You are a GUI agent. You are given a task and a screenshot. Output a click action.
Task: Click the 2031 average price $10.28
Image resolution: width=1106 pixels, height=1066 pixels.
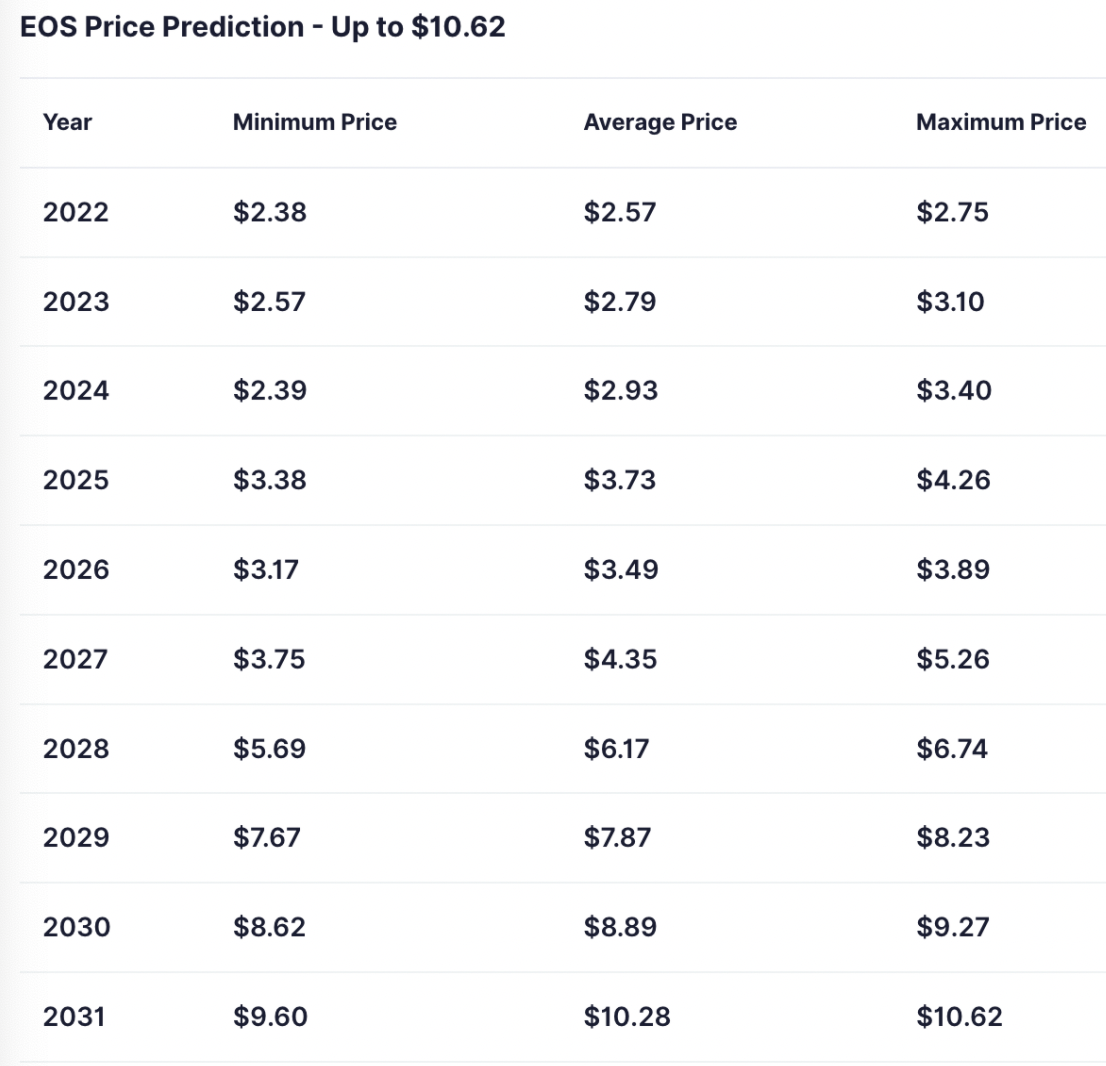[627, 1017]
